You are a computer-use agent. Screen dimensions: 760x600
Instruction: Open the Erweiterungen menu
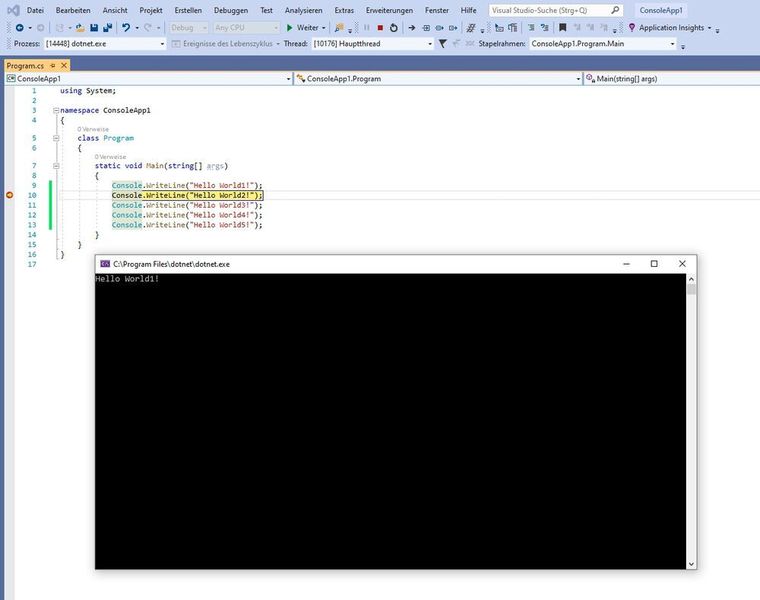390,10
